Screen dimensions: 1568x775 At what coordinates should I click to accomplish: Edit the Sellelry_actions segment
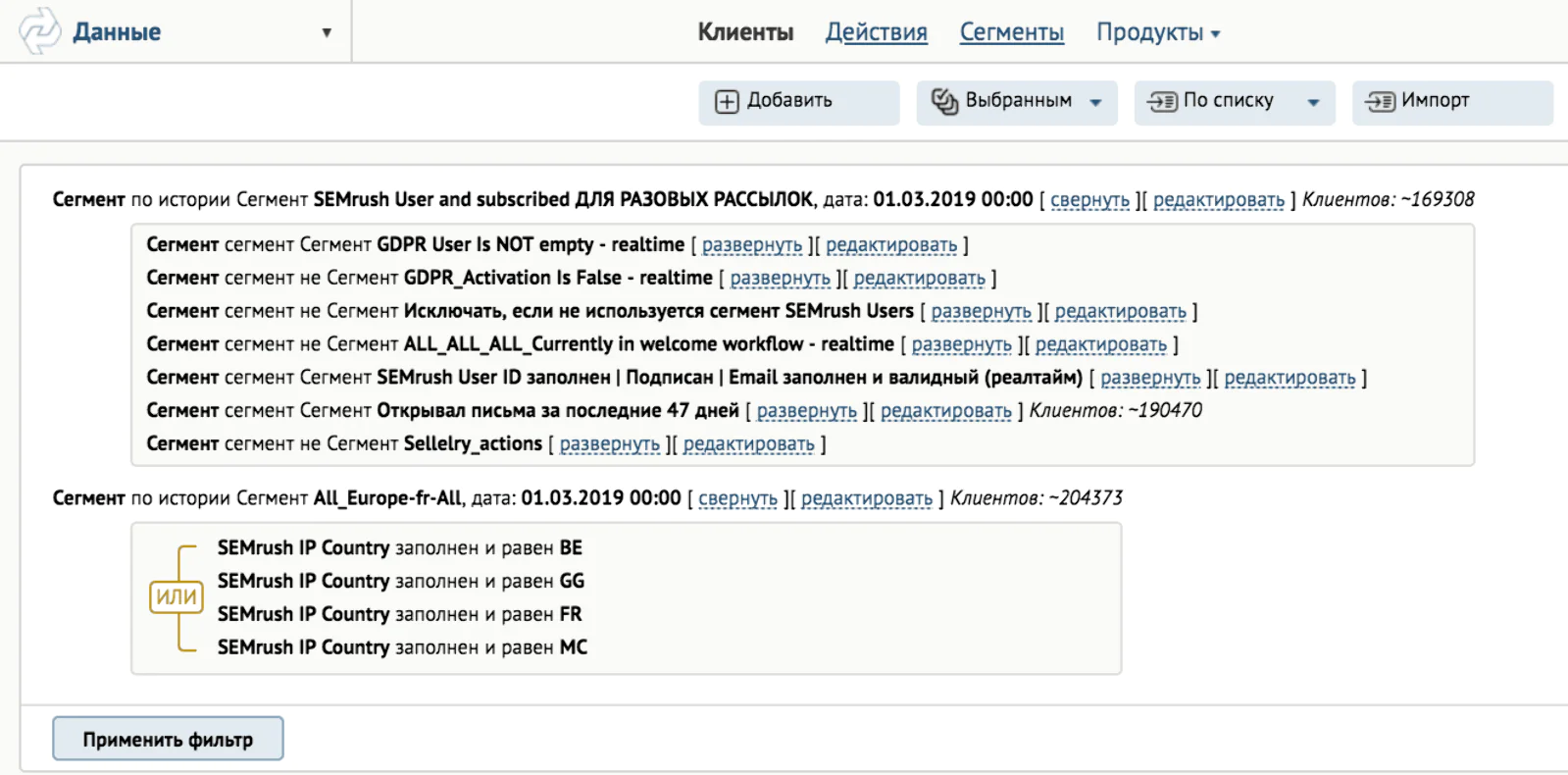748,444
